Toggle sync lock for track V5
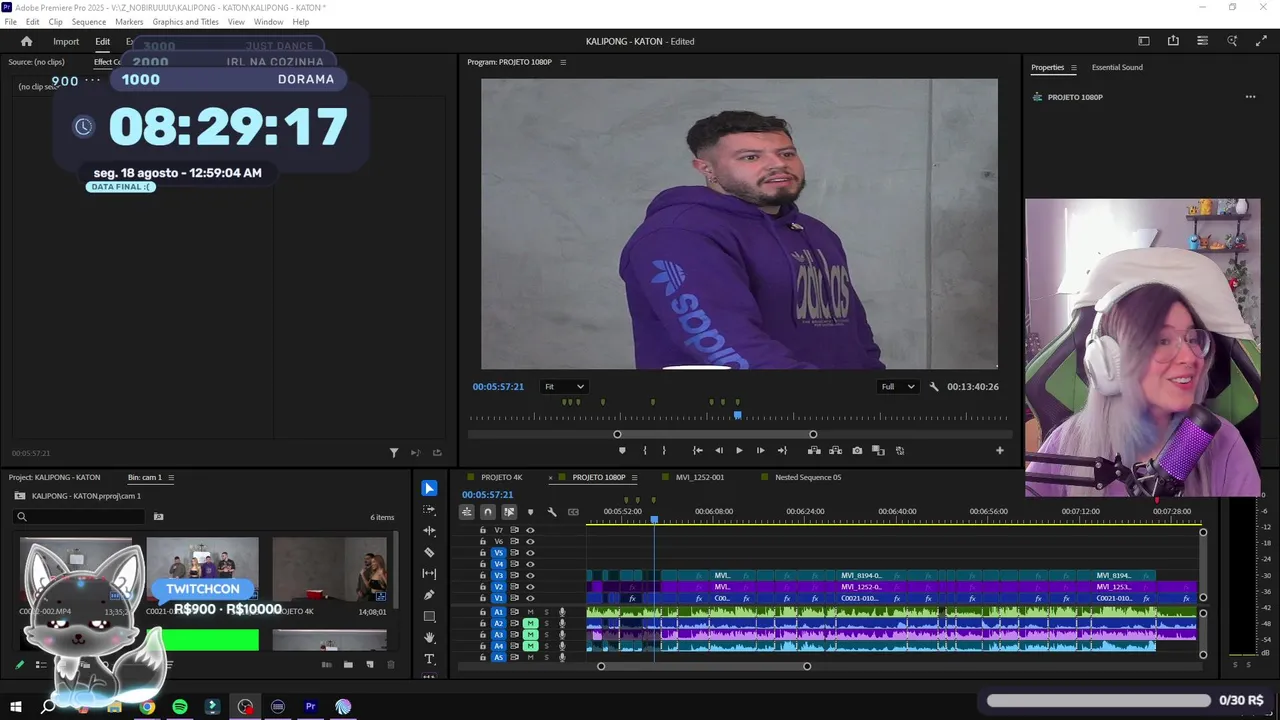Image resolution: width=1280 pixels, height=720 pixels. [x=515, y=553]
